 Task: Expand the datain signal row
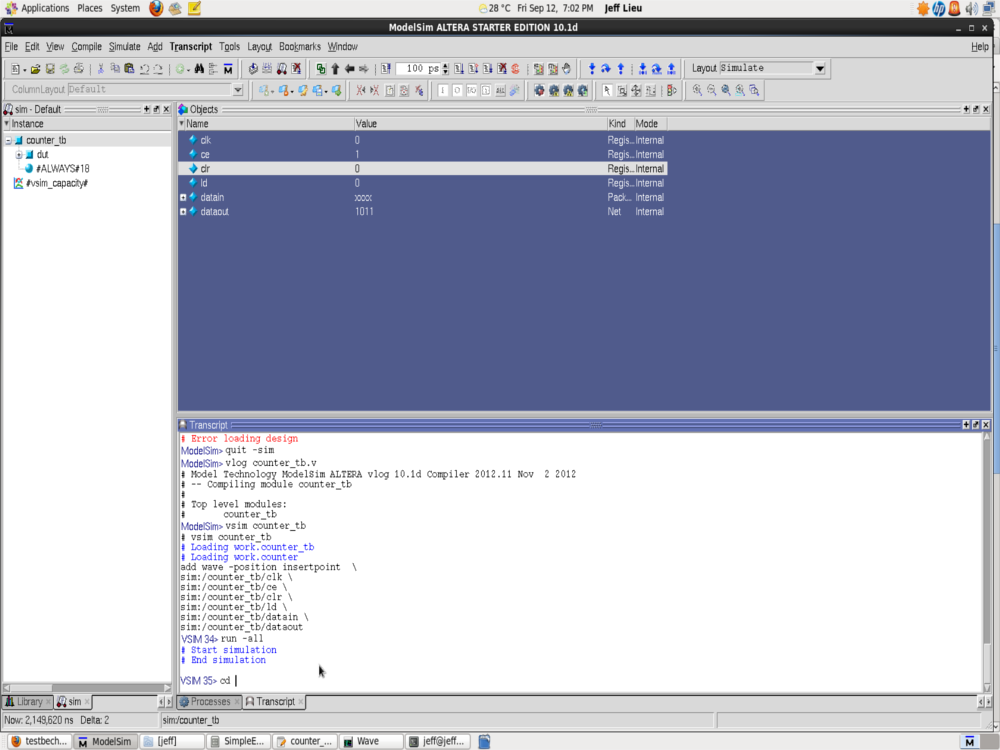pyautogui.click(x=183, y=198)
